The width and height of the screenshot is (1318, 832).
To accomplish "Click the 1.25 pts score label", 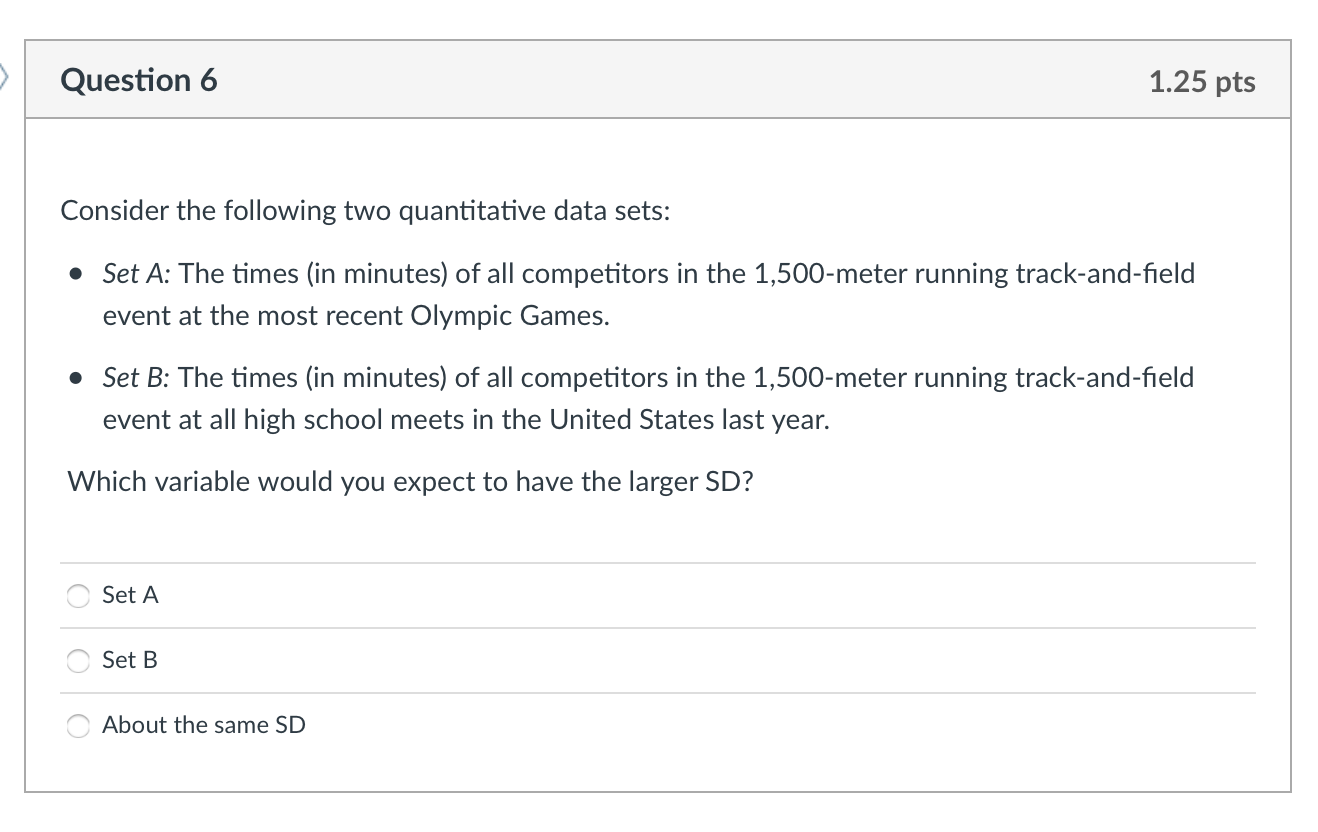I will (x=1201, y=81).
